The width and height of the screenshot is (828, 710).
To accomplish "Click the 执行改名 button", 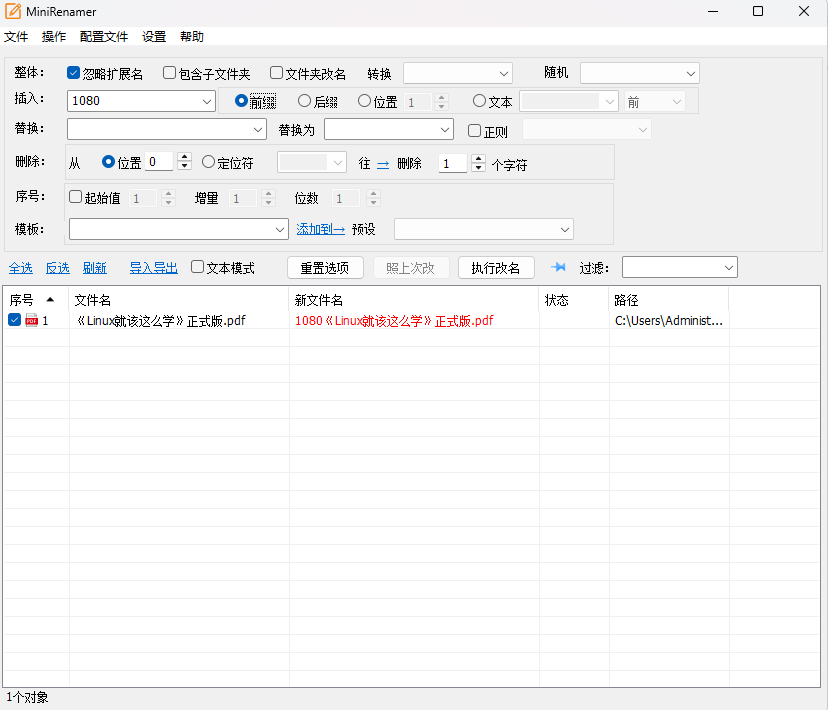I will [496, 267].
